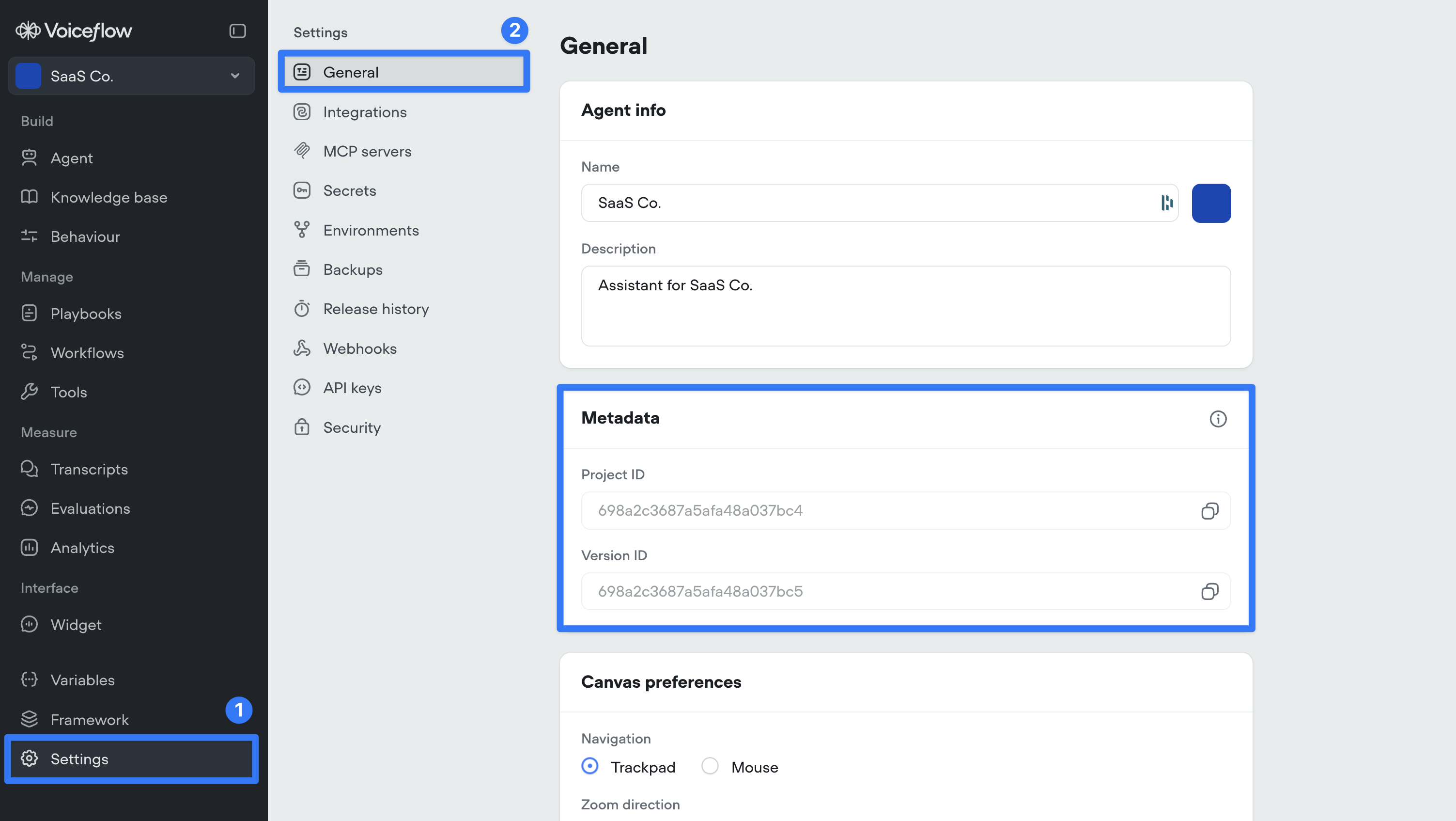Copy the Version ID value

click(x=1209, y=591)
